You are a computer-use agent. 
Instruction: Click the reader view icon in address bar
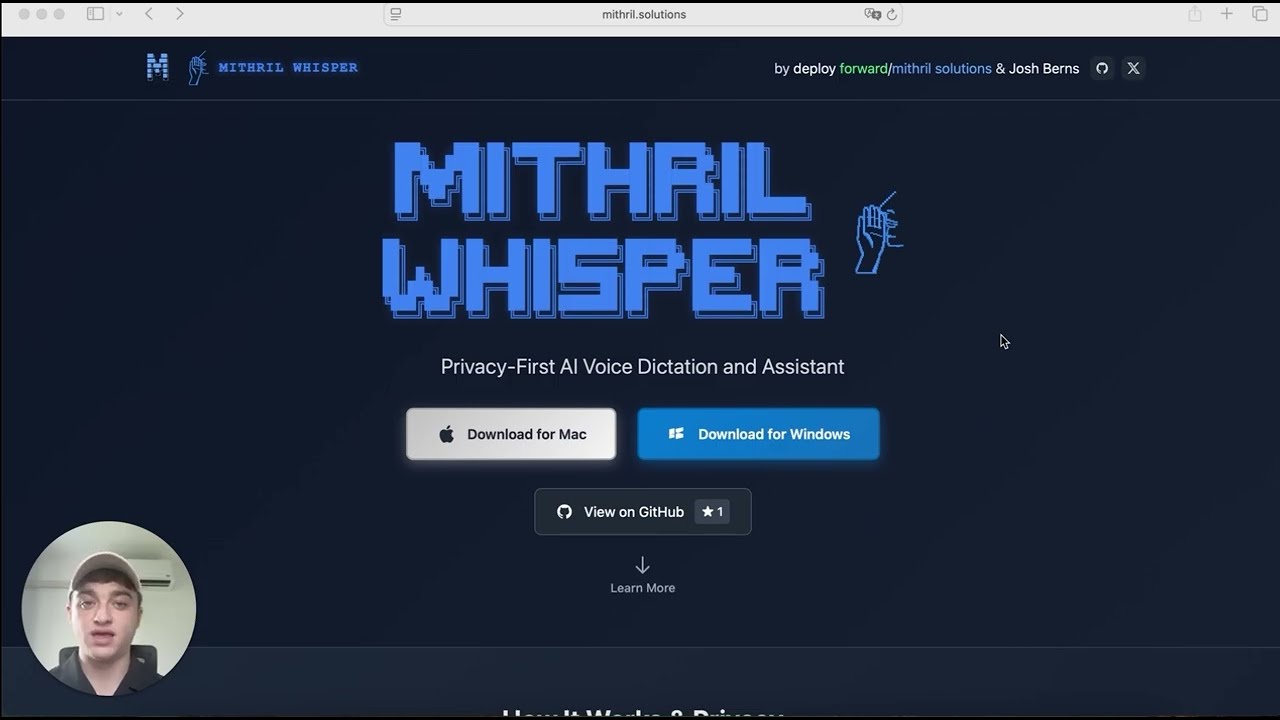396,14
